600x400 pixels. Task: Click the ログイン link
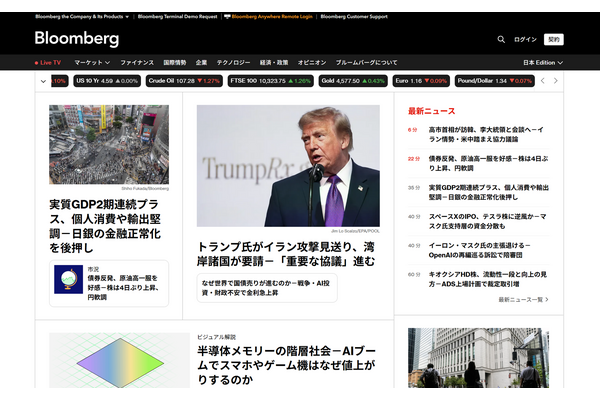(525, 39)
